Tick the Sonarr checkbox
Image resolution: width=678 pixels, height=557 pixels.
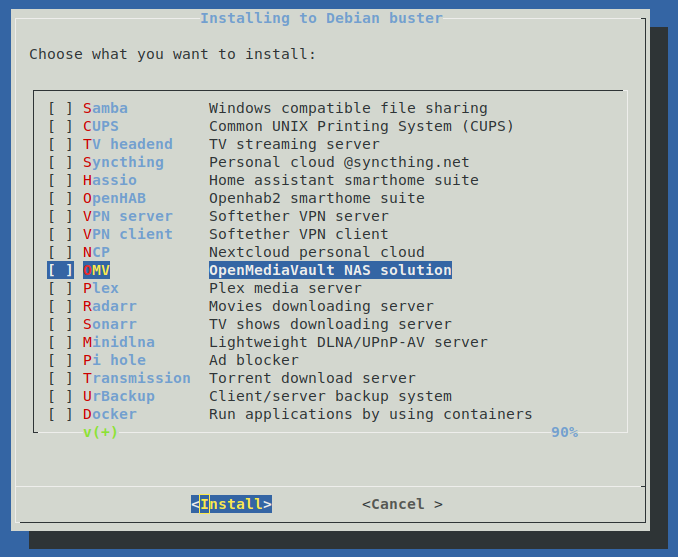[61, 324]
